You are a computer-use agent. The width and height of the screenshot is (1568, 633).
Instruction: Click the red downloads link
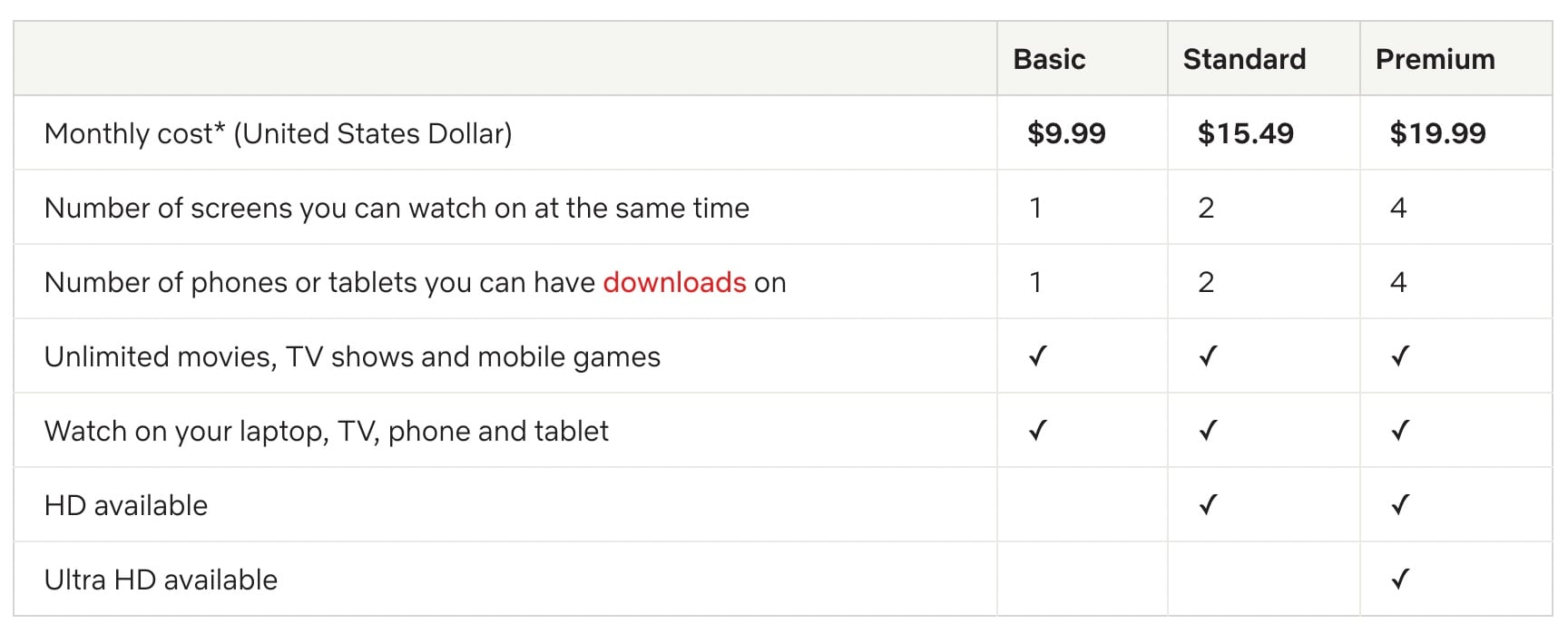click(x=674, y=283)
